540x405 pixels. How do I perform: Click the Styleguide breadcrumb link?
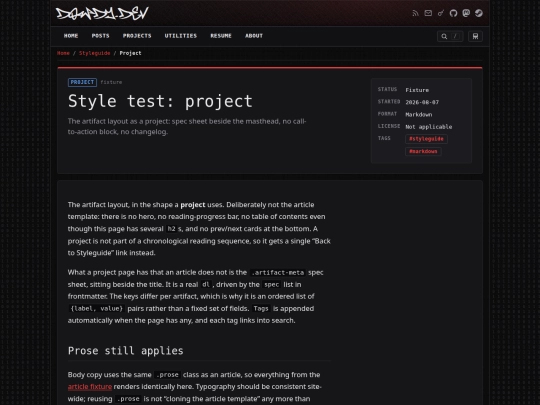pos(95,53)
